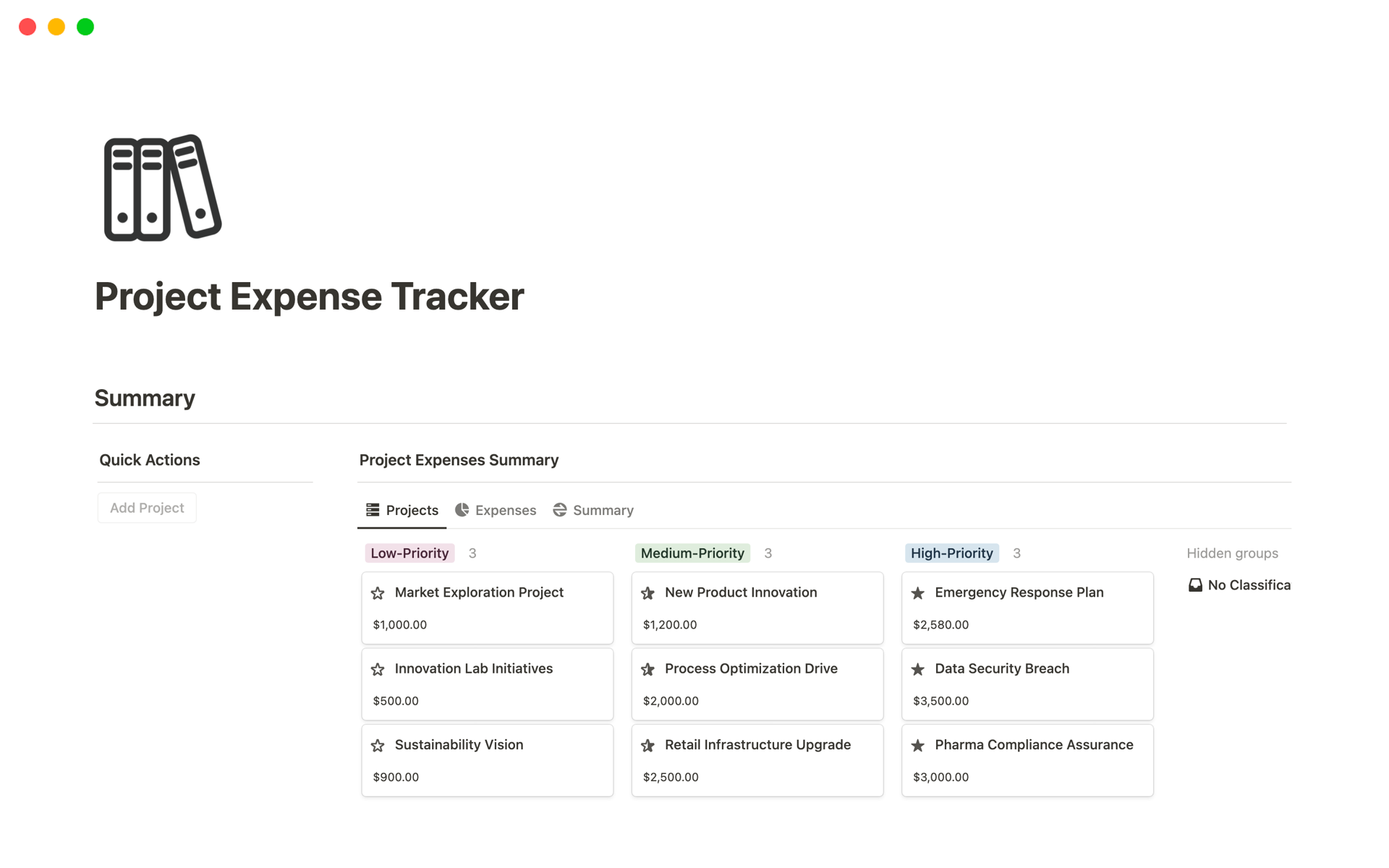Click the books page icon above the title
This screenshot has height=868, width=1389.
[x=161, y=187]
